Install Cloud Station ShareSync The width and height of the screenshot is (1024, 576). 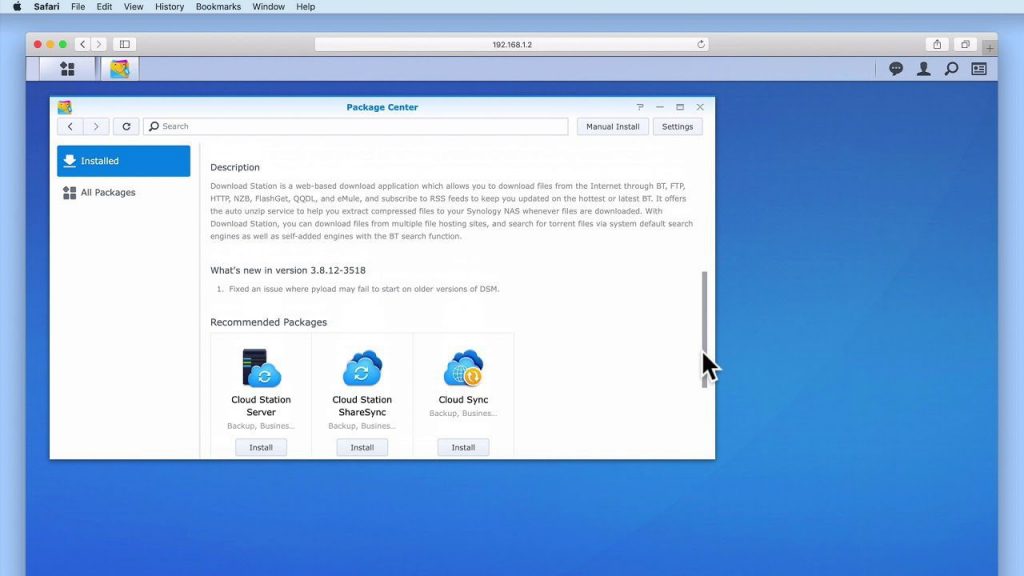[362, 447]
